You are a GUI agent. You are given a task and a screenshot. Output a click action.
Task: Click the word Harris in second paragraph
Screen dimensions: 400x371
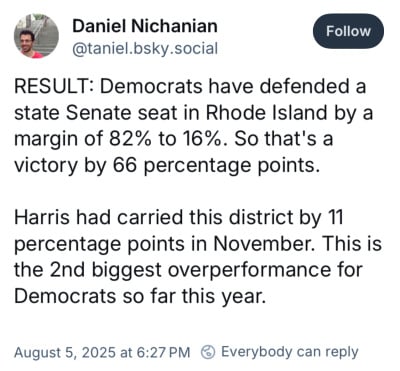coord(42,217)
